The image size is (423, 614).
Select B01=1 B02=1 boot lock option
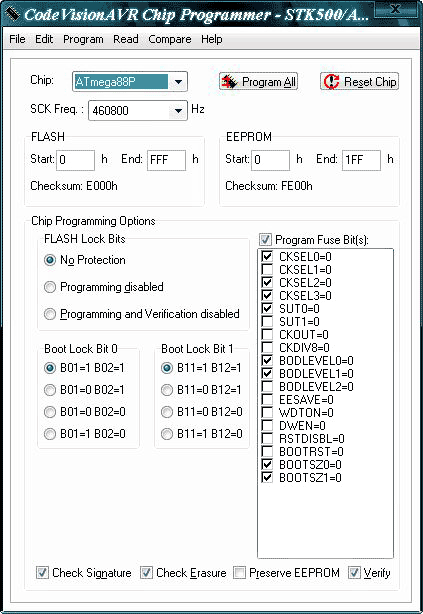tap(50, 368)
